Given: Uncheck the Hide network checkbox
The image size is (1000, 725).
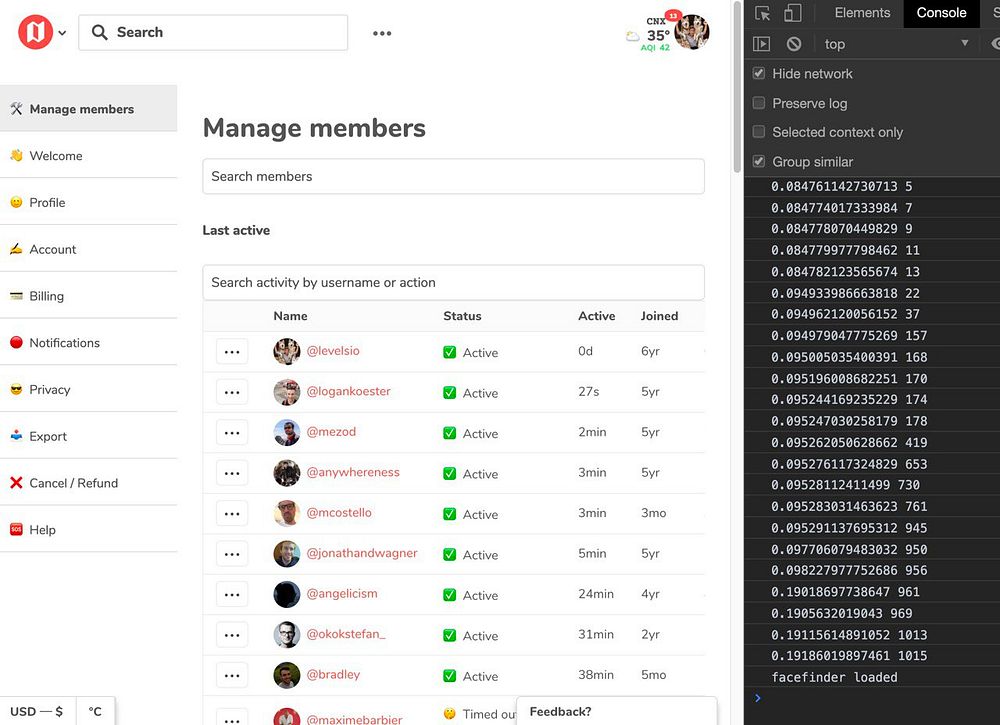Looking at the screenshot, I should (759, 73).
